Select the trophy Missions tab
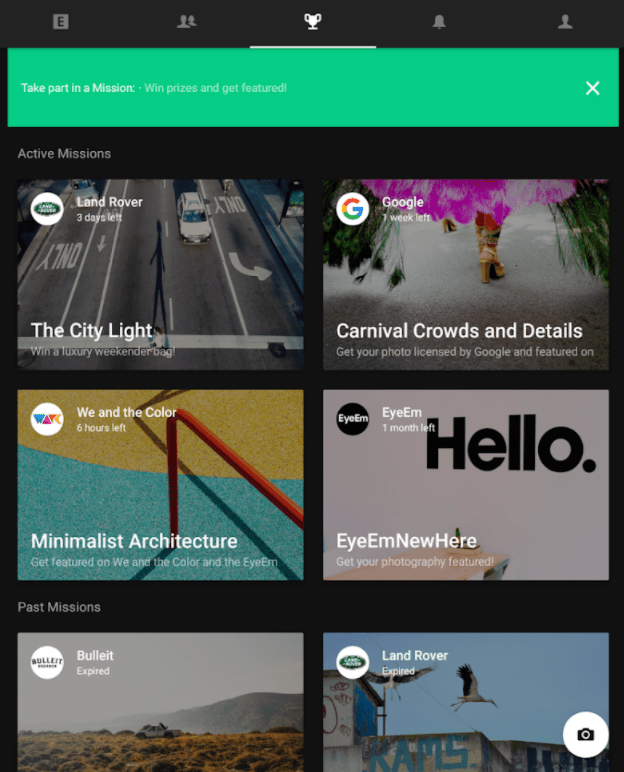624x772 pixels. 313,22
